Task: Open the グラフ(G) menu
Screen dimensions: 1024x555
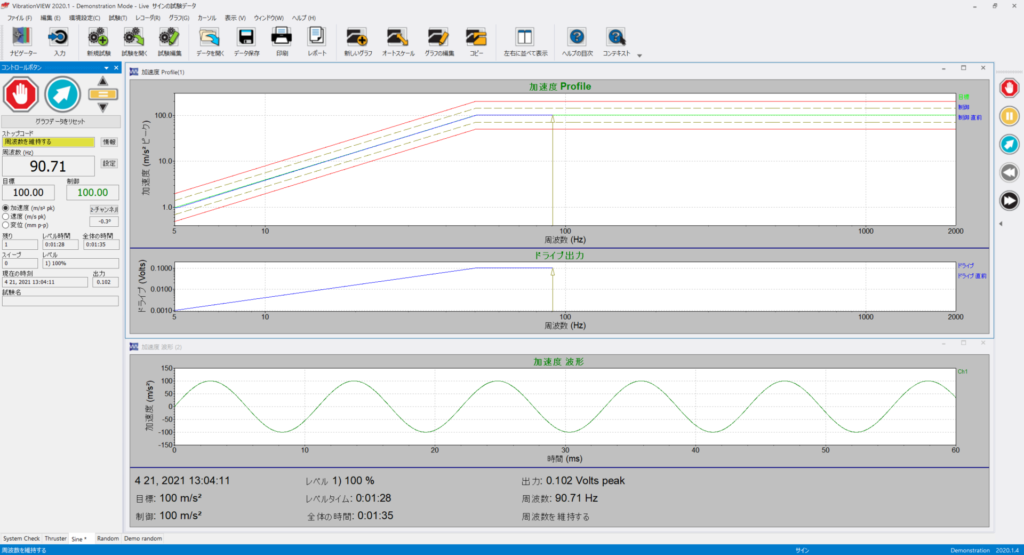Action: click(179, 18)
